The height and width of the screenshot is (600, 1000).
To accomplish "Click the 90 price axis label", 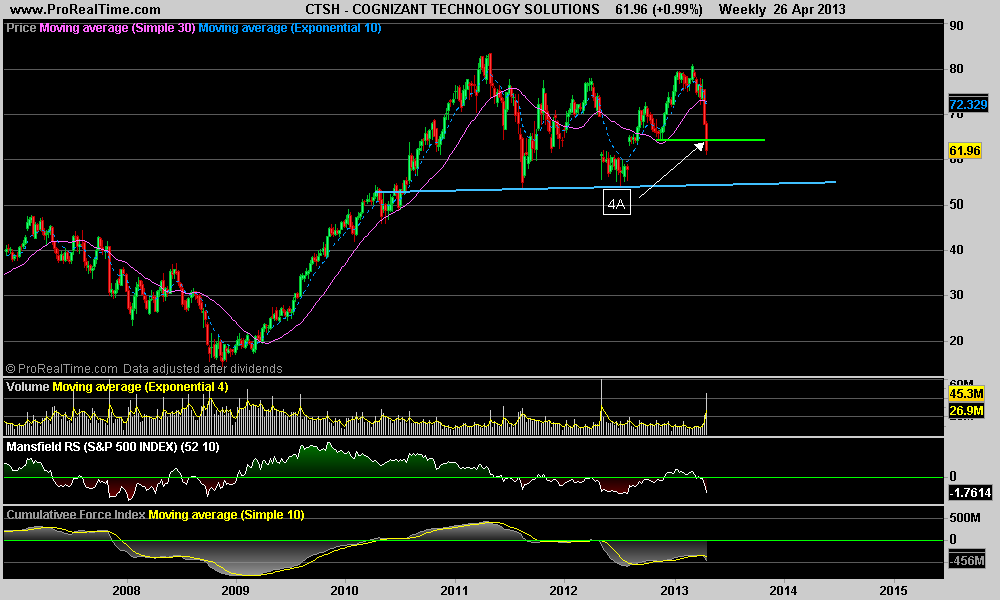I will click(x=957, y=26).
